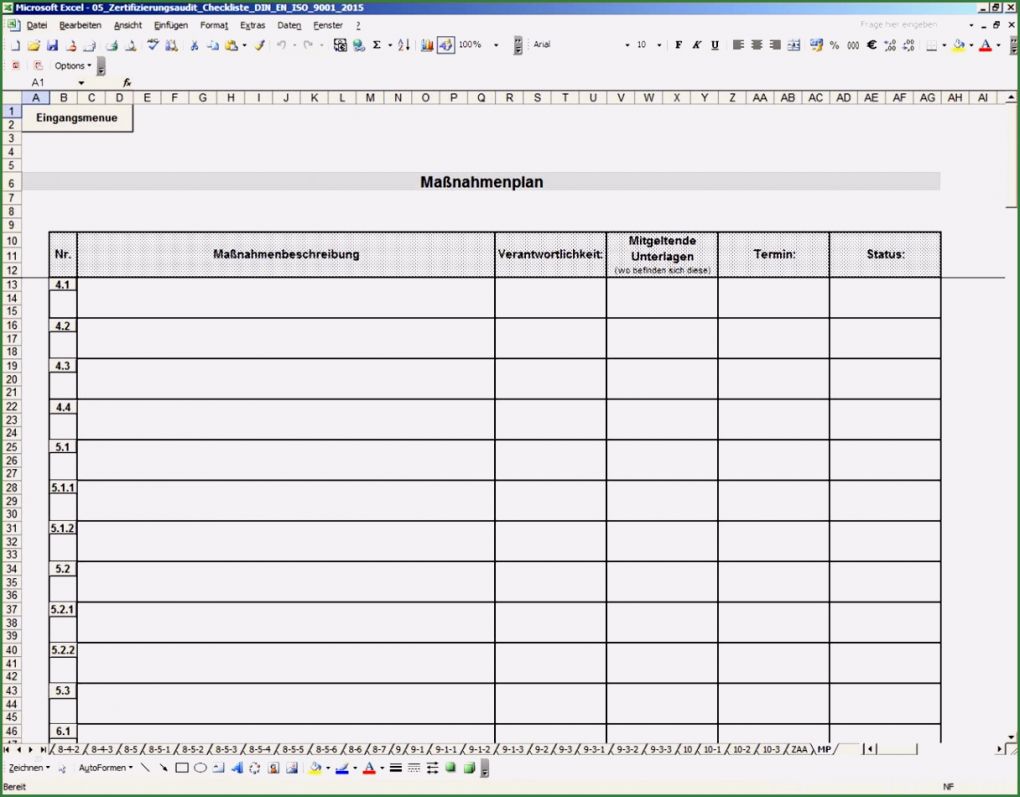
Task: Activate the Format Painter icon
Action: (259, 45)
